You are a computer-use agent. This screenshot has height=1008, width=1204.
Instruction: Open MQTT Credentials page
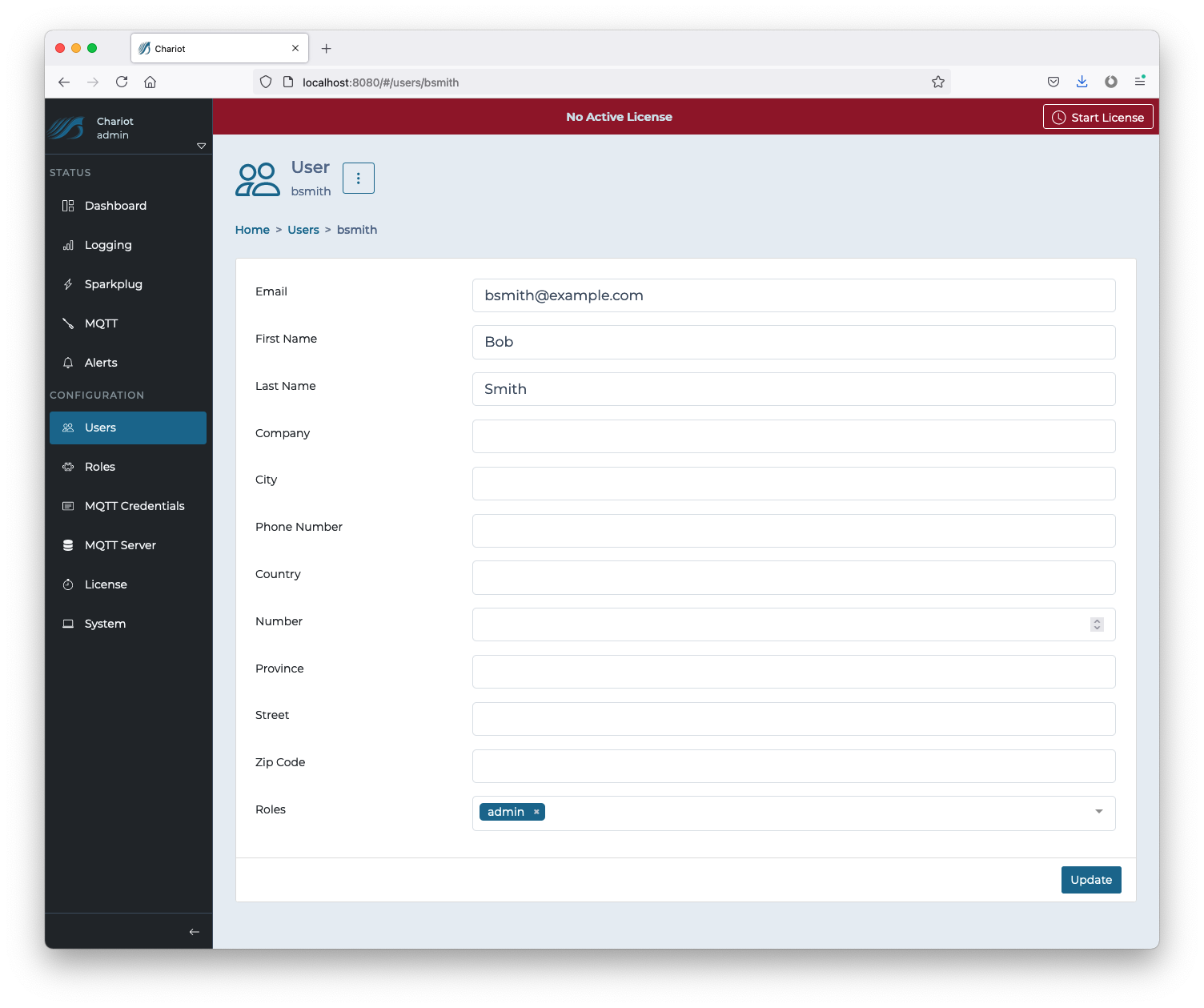(x=128, y=506)
